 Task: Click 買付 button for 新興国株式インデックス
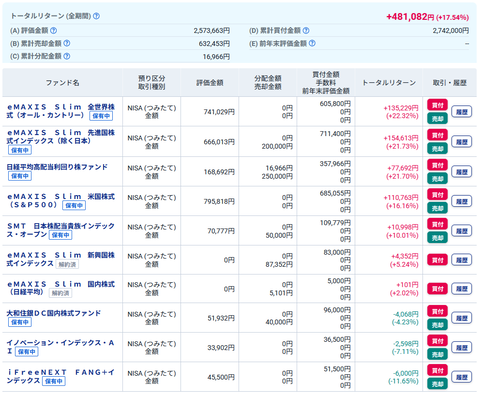coord(437,260)
